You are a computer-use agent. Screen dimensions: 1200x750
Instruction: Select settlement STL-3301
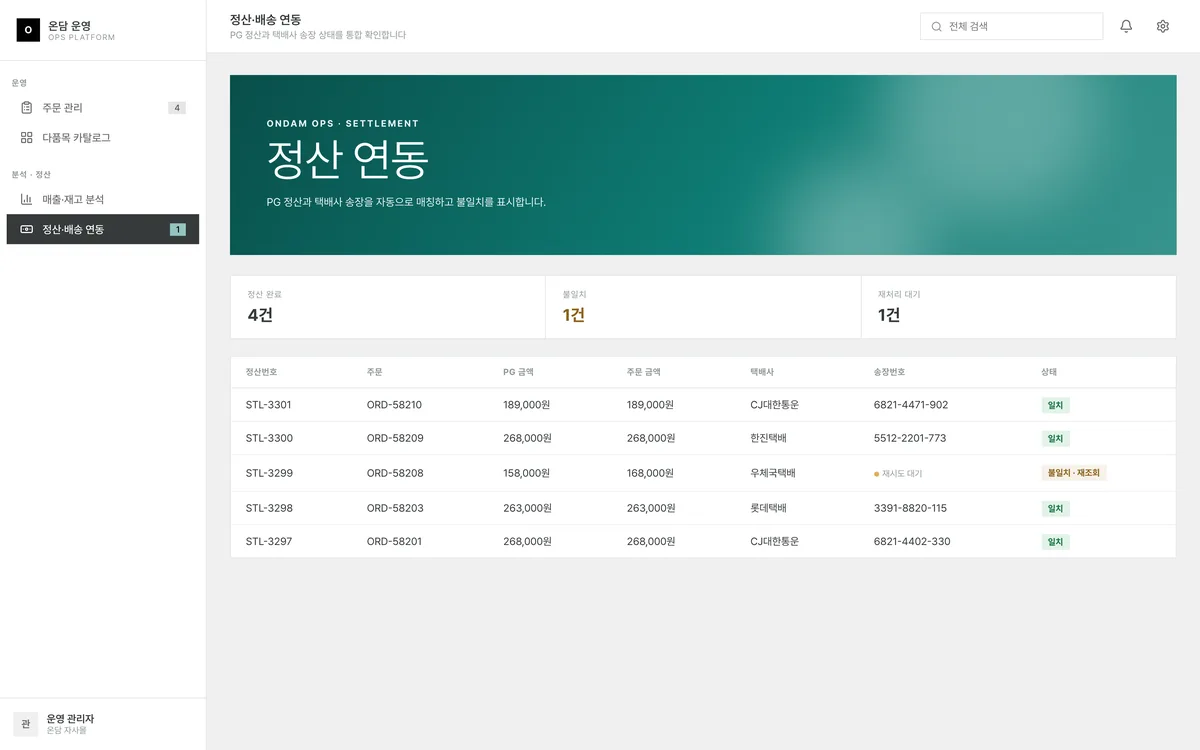coord(269,405)
